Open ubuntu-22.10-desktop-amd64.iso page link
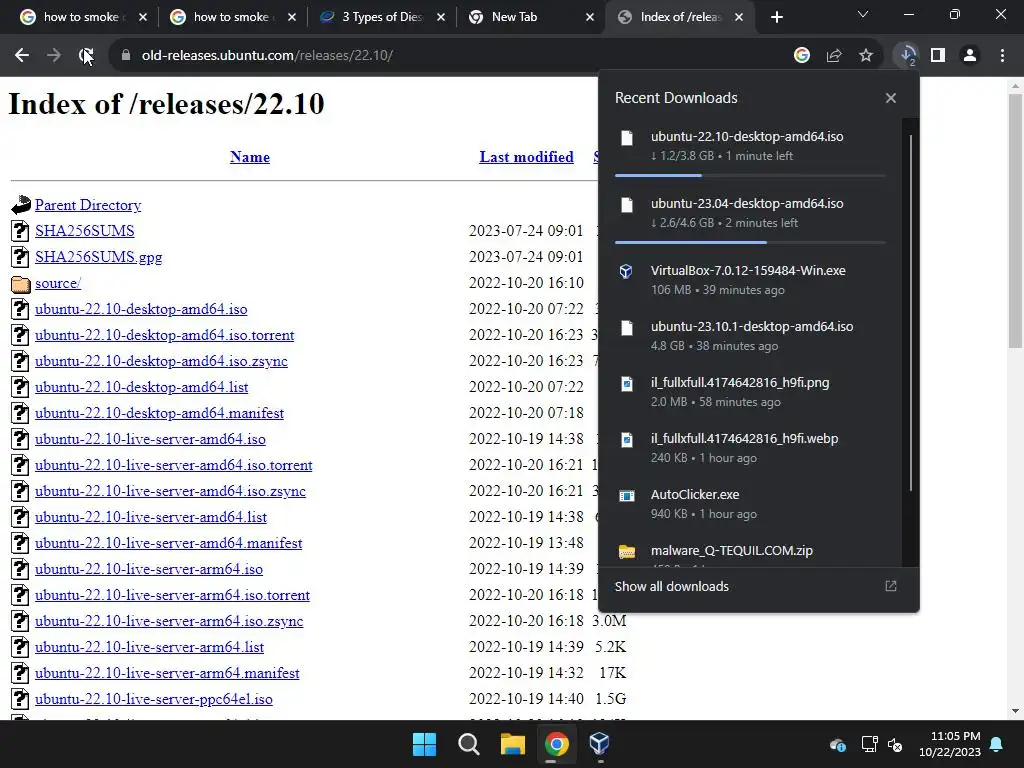 (141, 309)
